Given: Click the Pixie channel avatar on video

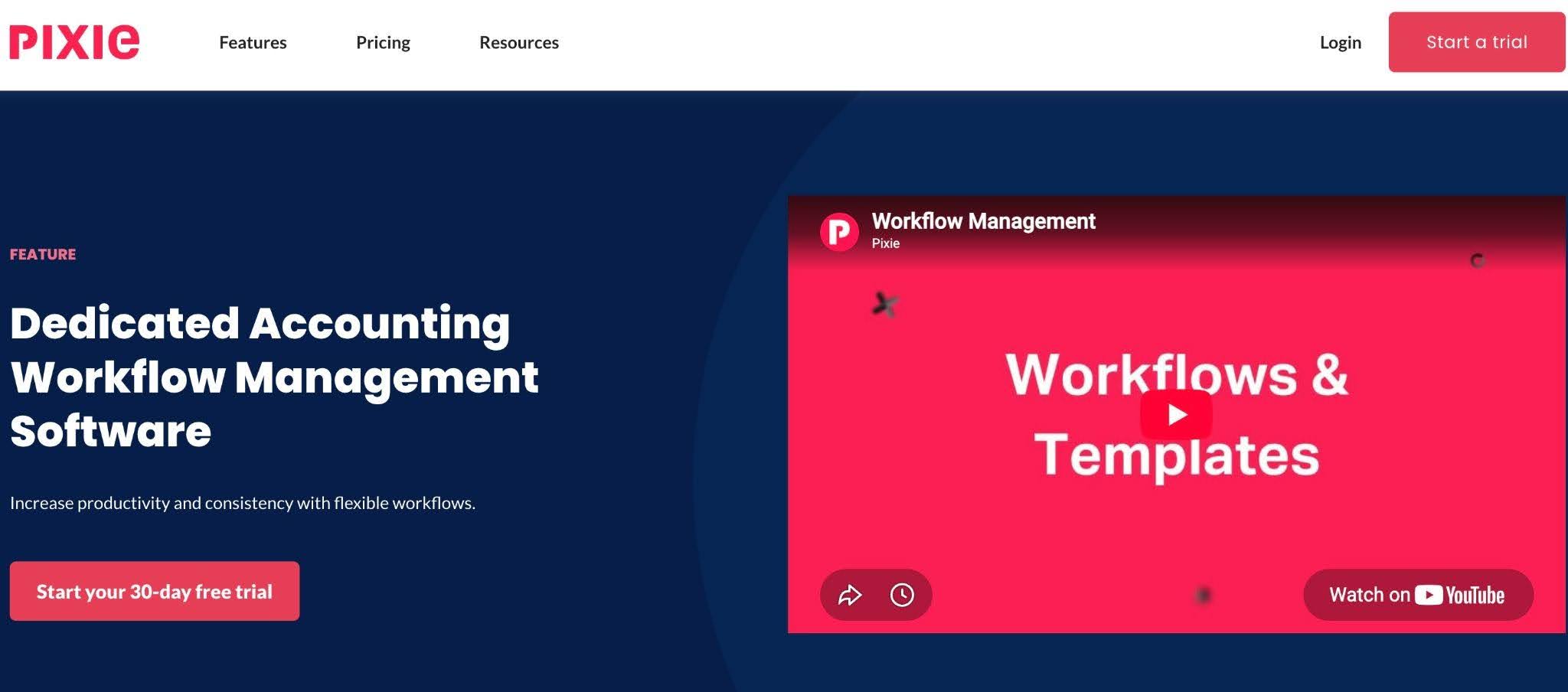Looking at the screenshot, I should pyautogui.click(x=839, y=232).
